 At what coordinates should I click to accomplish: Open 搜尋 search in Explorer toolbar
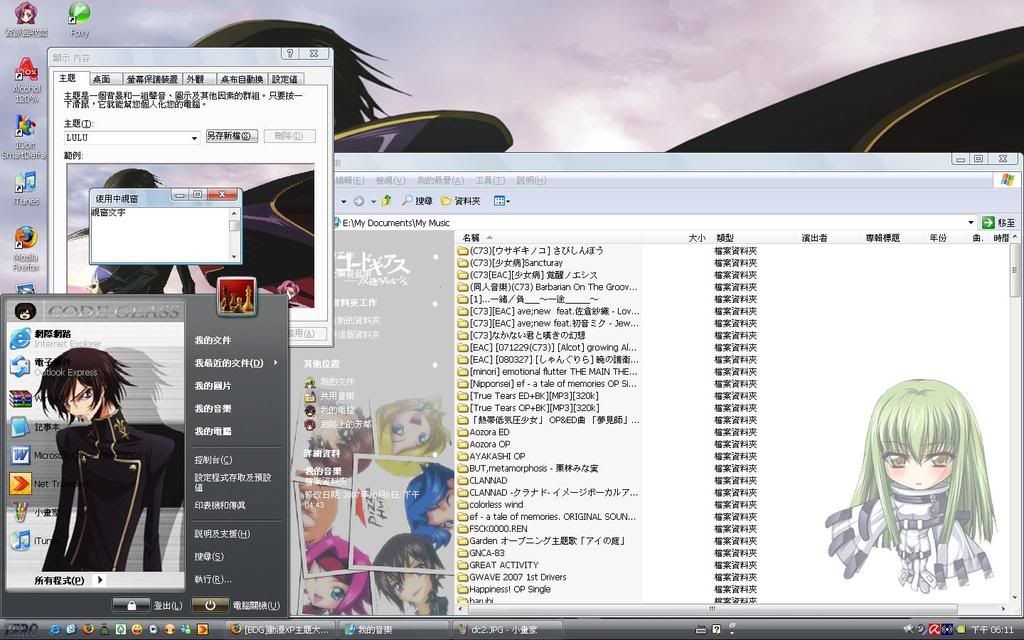pos(417,200)
